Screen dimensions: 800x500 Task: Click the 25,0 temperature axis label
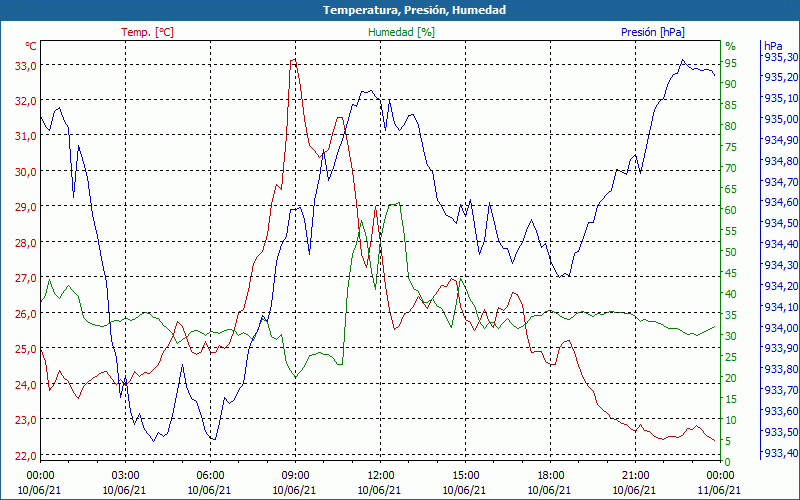point(25,349)
